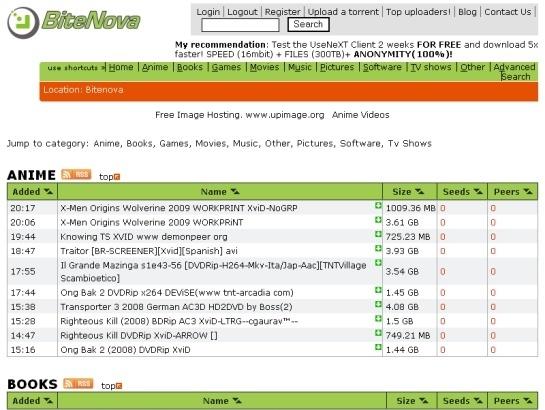Sort ANIME table by Size column arrow
The height and width of the screenshot is (410, 545).
420,191
